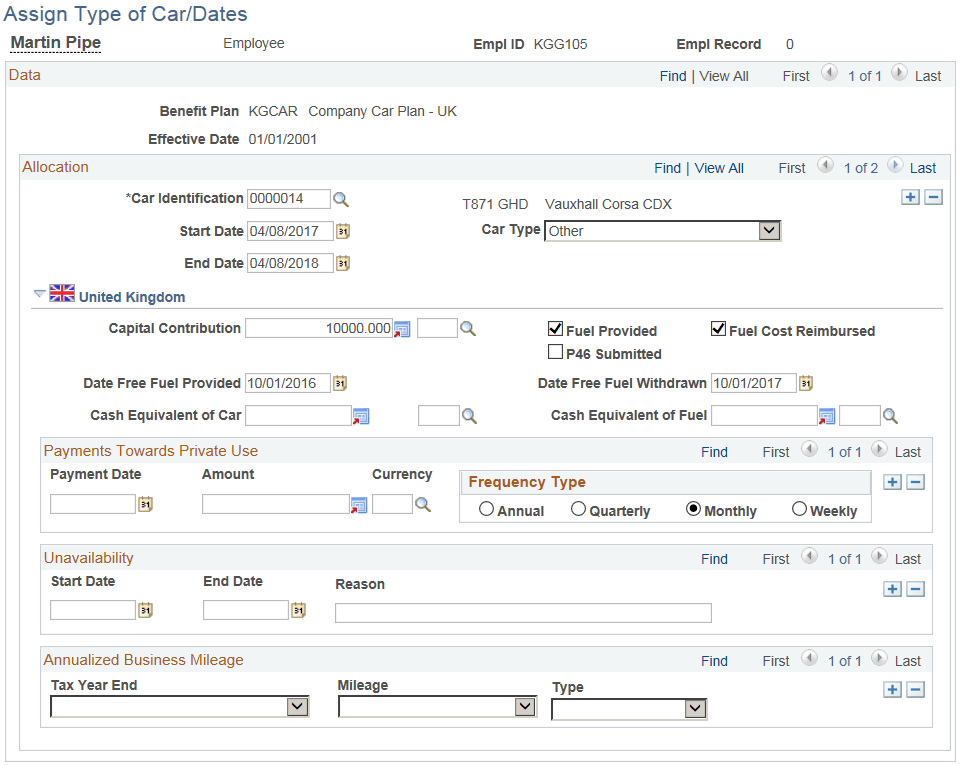Open the Car Type dropdown

(769, 230)
